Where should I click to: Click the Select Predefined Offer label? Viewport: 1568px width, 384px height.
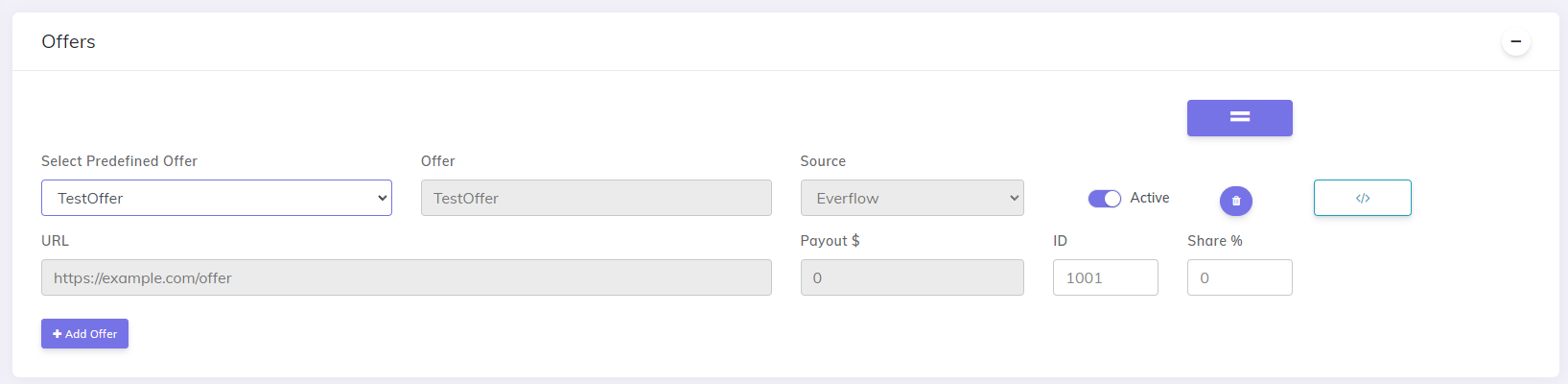click(119, 161)
